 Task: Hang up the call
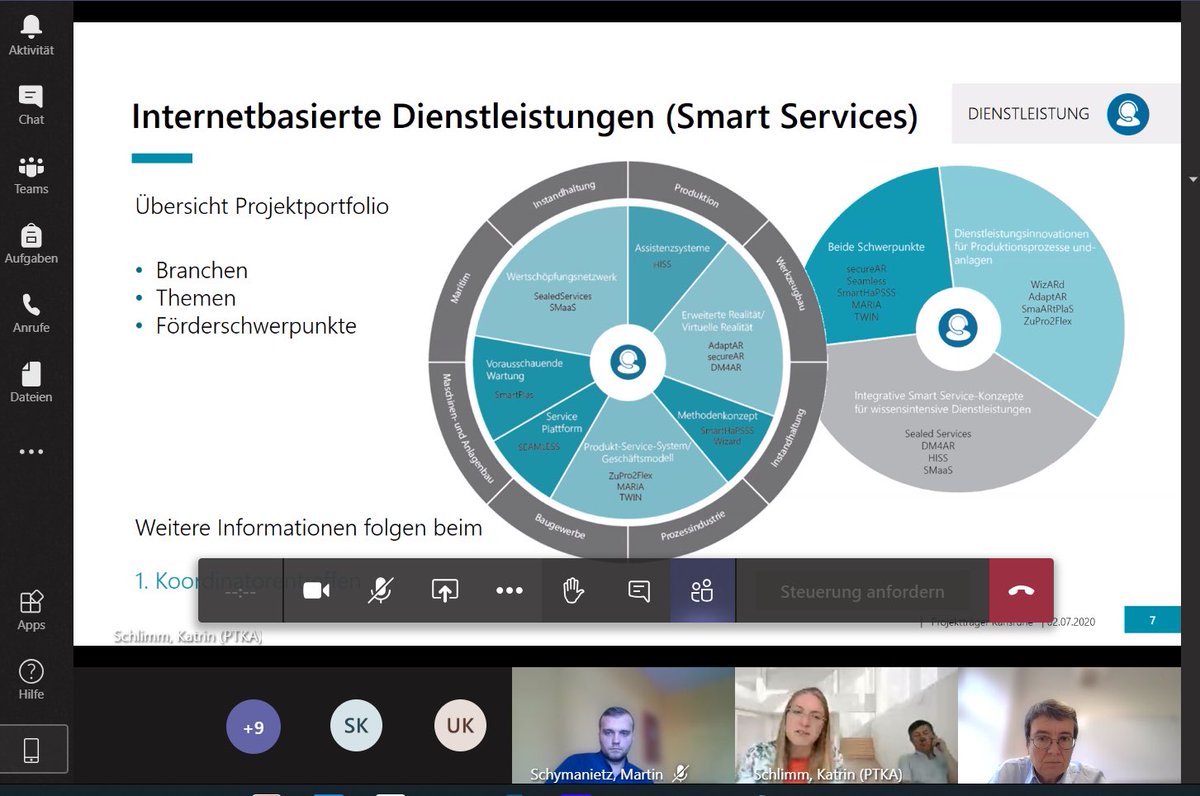pyautogui.click(x=1021, y=591)
